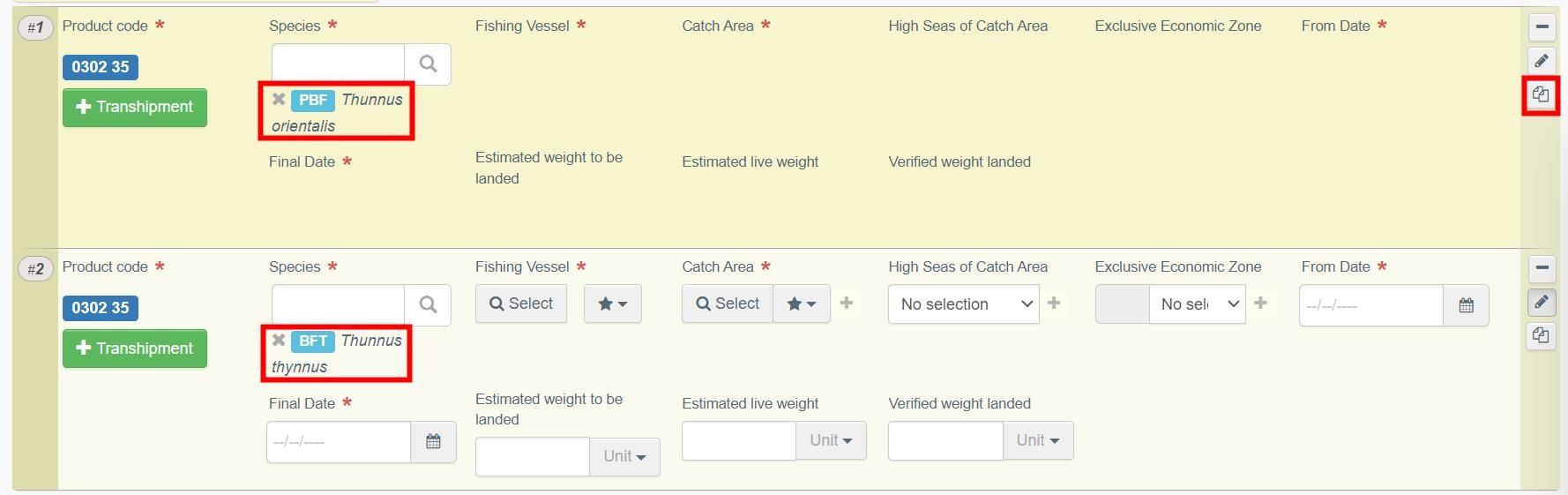Click Select button under Catch Area
This screenshot has height=495, width=1568.
728,304
